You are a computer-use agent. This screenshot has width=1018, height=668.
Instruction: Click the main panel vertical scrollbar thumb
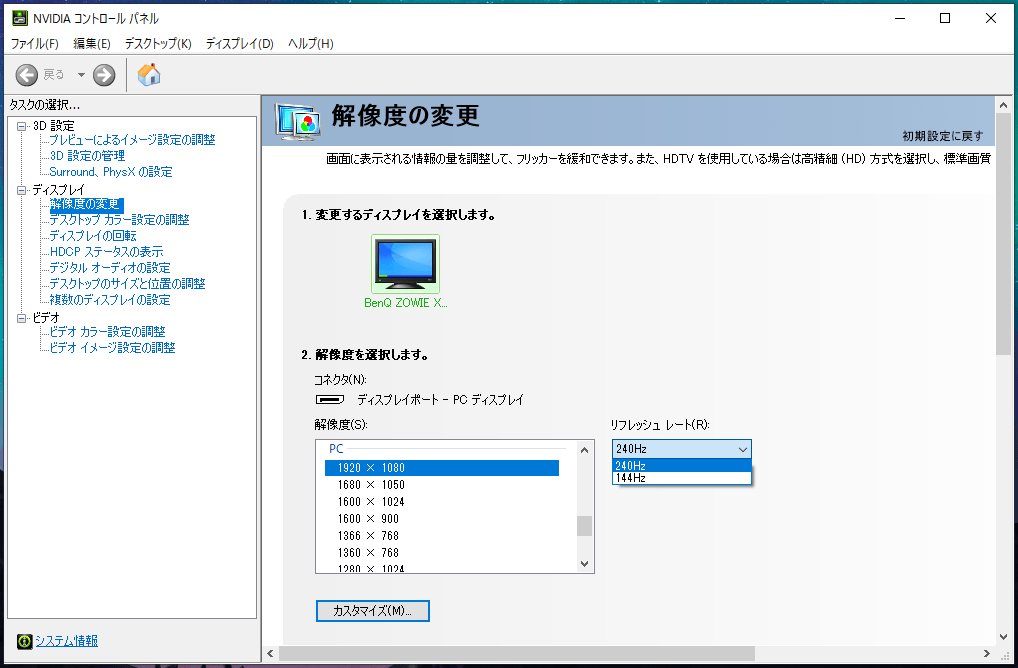point(1004,234)
